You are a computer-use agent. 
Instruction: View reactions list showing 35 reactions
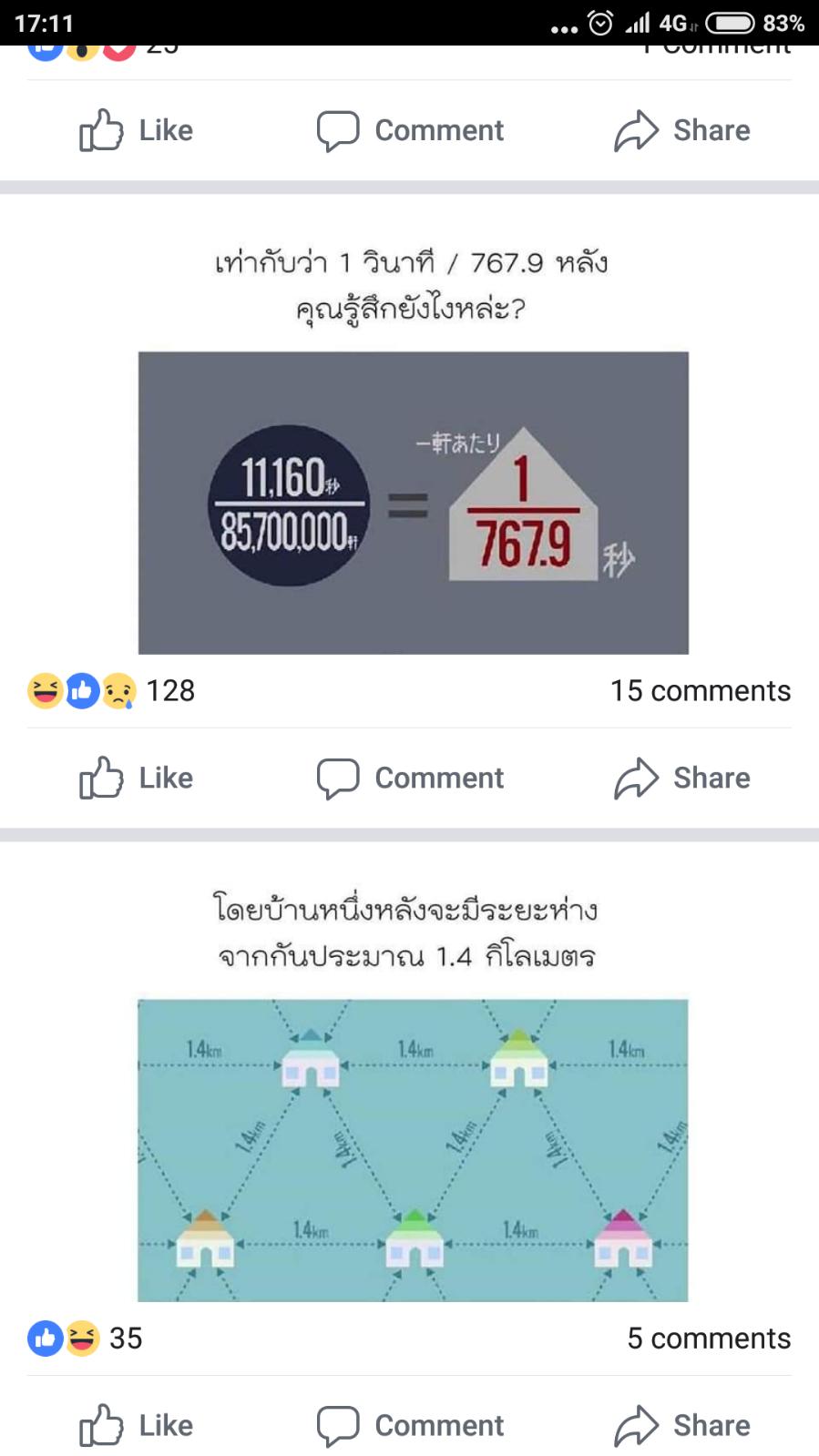85,1339
